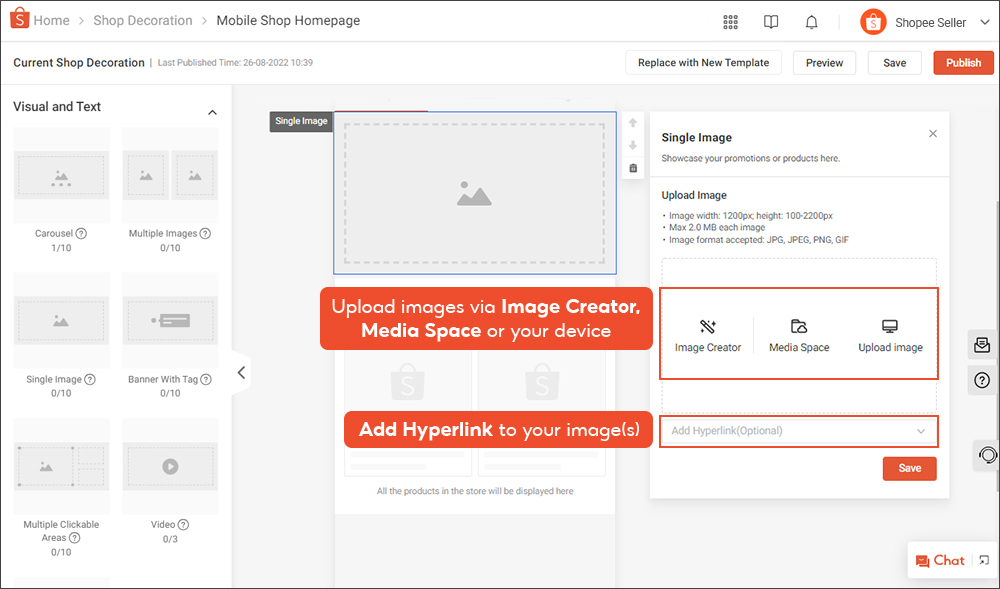
Task: Choose Upload image from device
Action: coord(890,336)
